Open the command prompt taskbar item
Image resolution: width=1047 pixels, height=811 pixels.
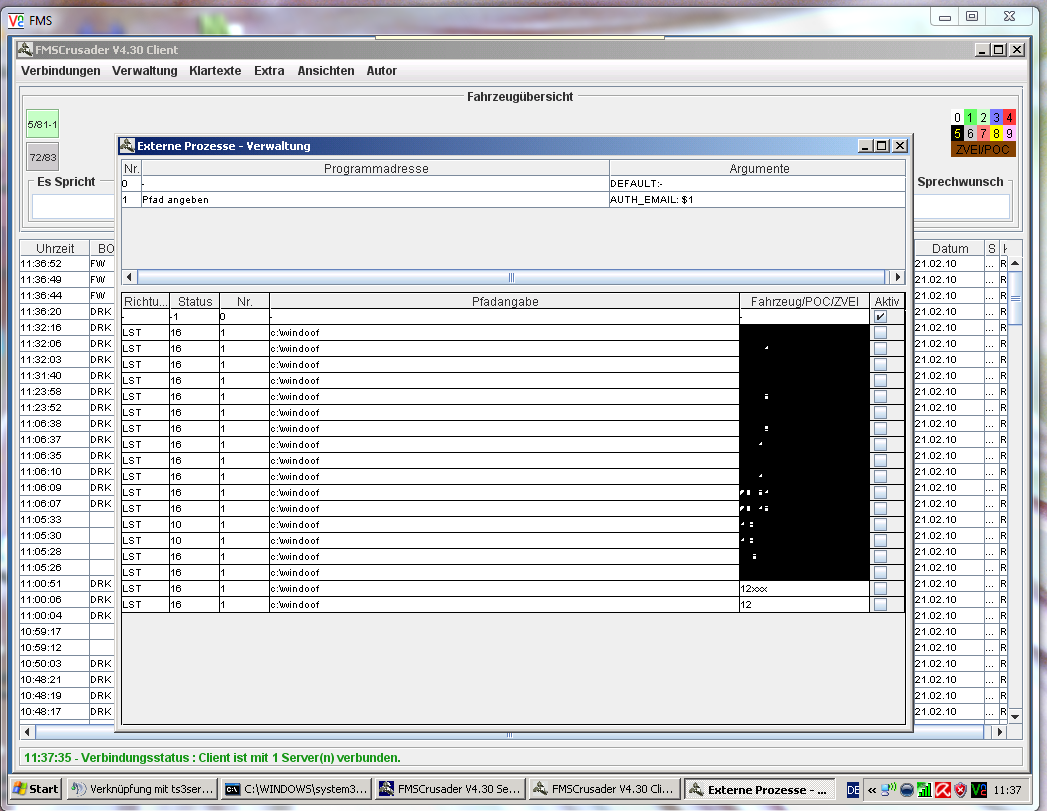click(296, 789)
